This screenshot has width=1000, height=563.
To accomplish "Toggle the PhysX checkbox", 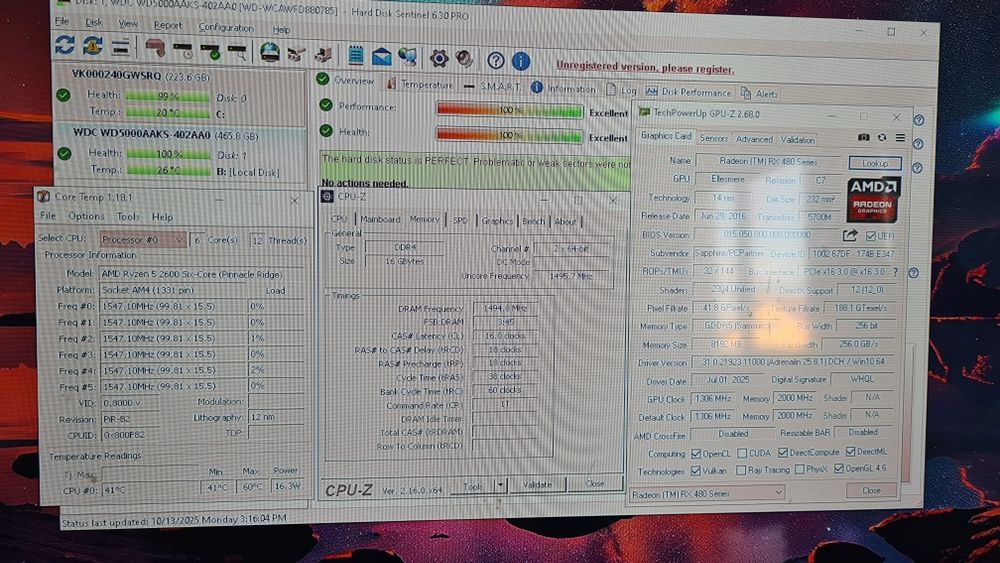I will coord(799,469).
